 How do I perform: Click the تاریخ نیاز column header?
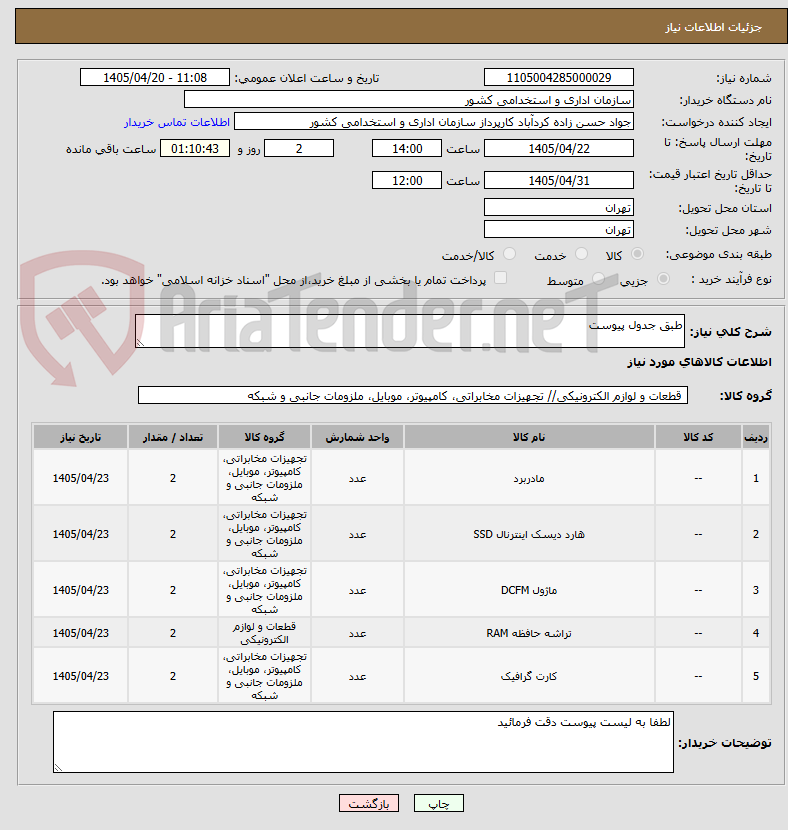pos(80,437)
